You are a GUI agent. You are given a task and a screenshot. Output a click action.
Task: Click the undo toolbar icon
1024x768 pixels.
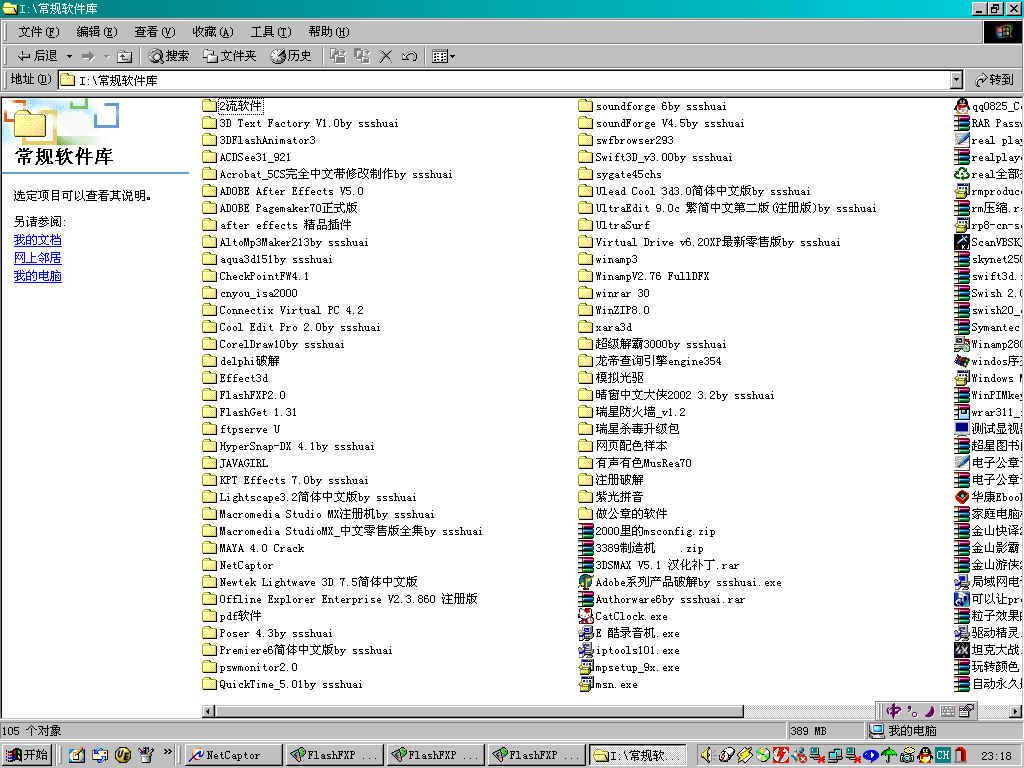tap(409, 56)
